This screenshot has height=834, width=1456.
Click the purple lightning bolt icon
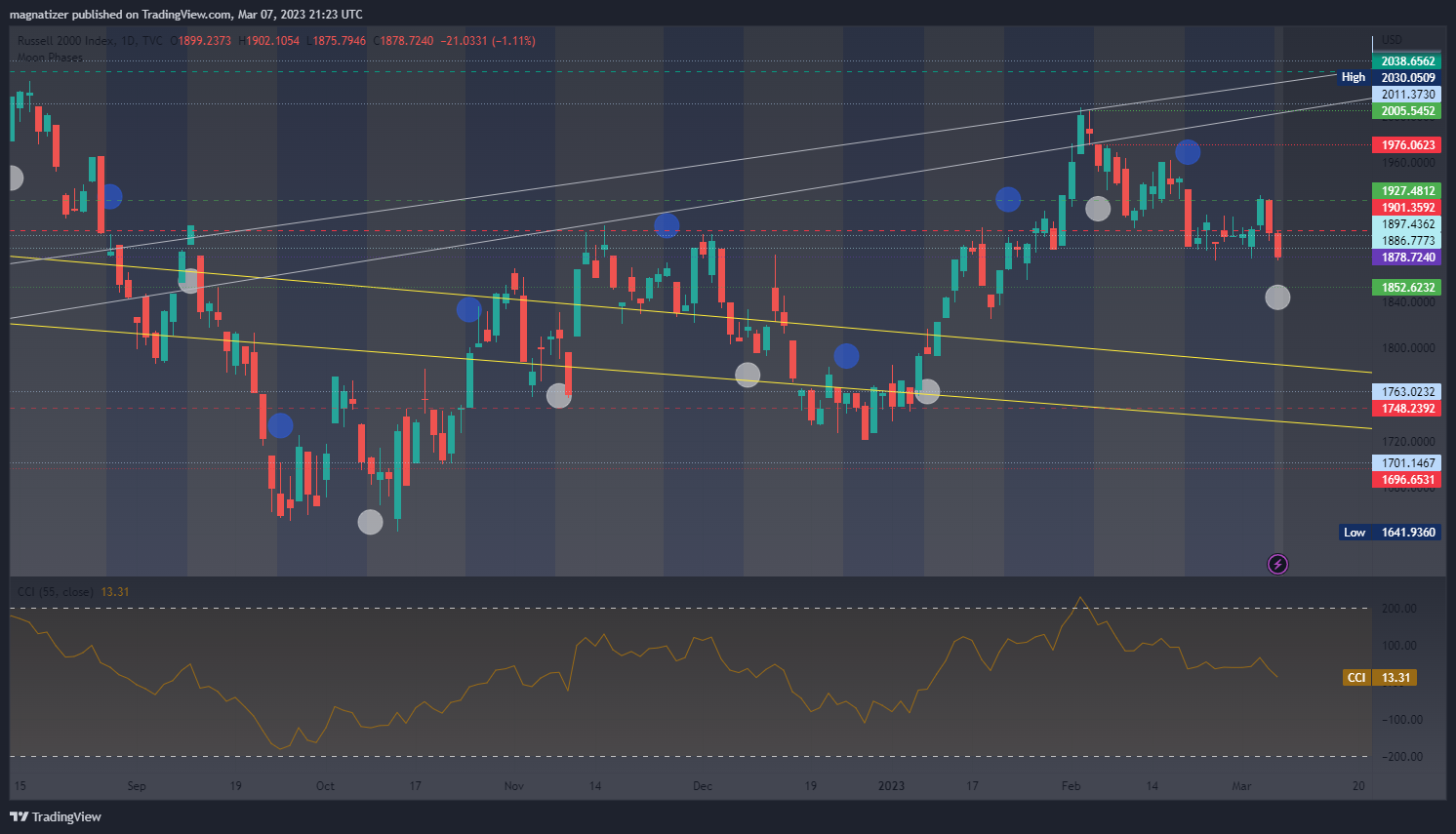[1277, 564]
